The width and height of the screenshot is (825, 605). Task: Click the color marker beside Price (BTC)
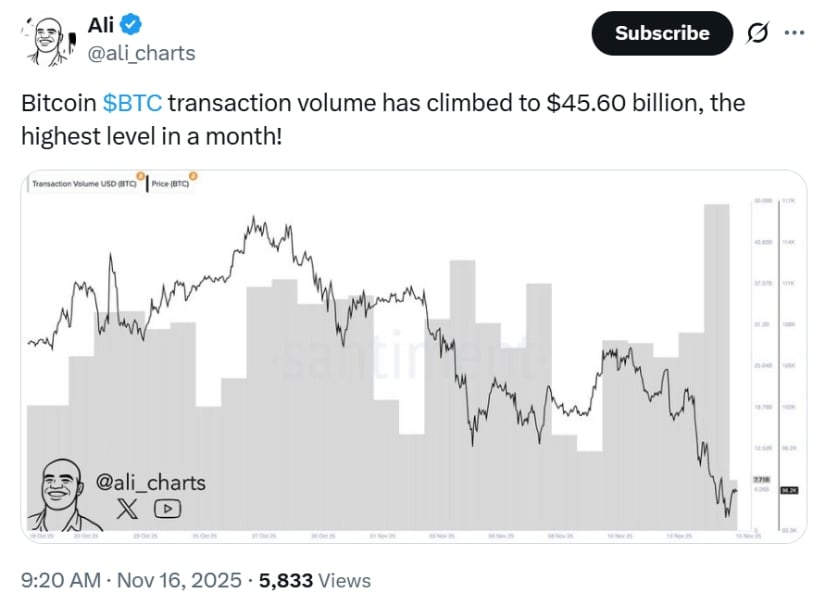click(x=193, y=176)
